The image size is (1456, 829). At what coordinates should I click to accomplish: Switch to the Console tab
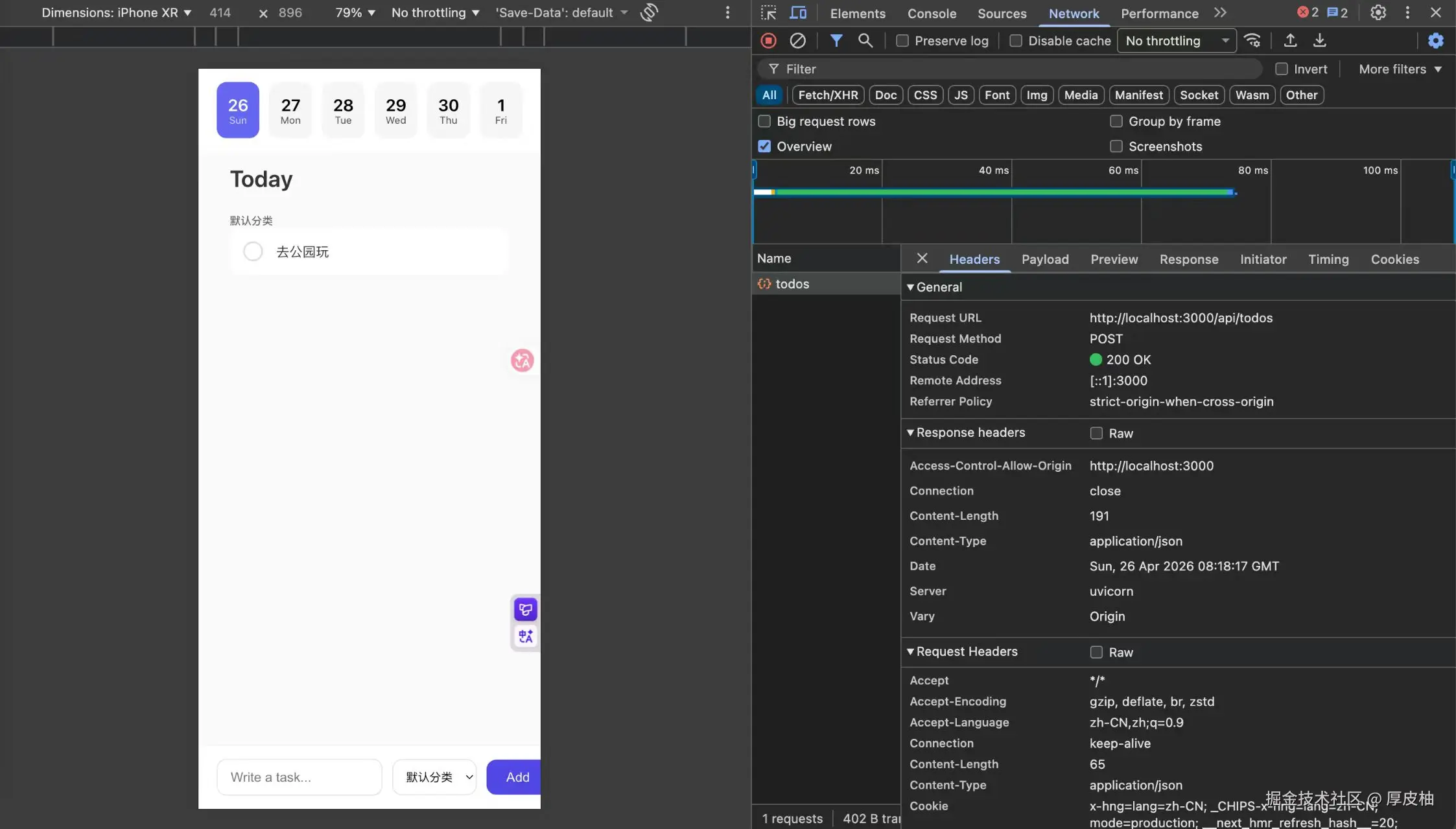tap(932, 14)
